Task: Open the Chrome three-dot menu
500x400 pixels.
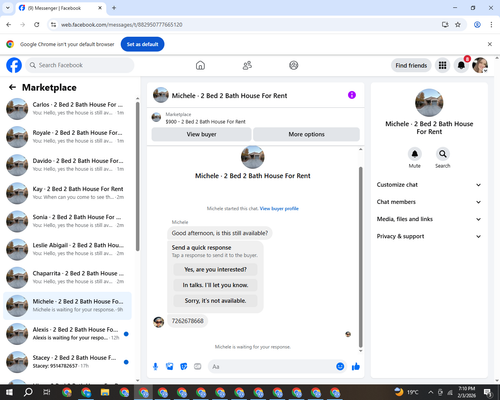Action: point(491,25)
